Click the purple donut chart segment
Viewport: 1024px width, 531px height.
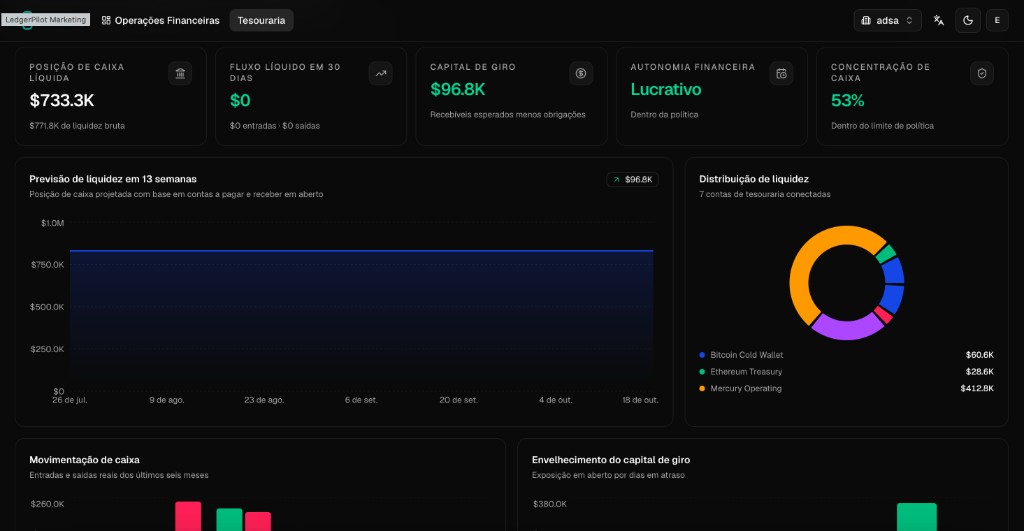[845, 327]
